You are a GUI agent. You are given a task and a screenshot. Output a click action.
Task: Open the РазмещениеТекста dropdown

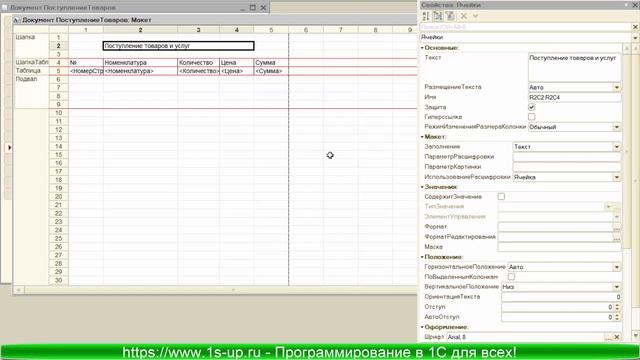click(x=617, y=87)
